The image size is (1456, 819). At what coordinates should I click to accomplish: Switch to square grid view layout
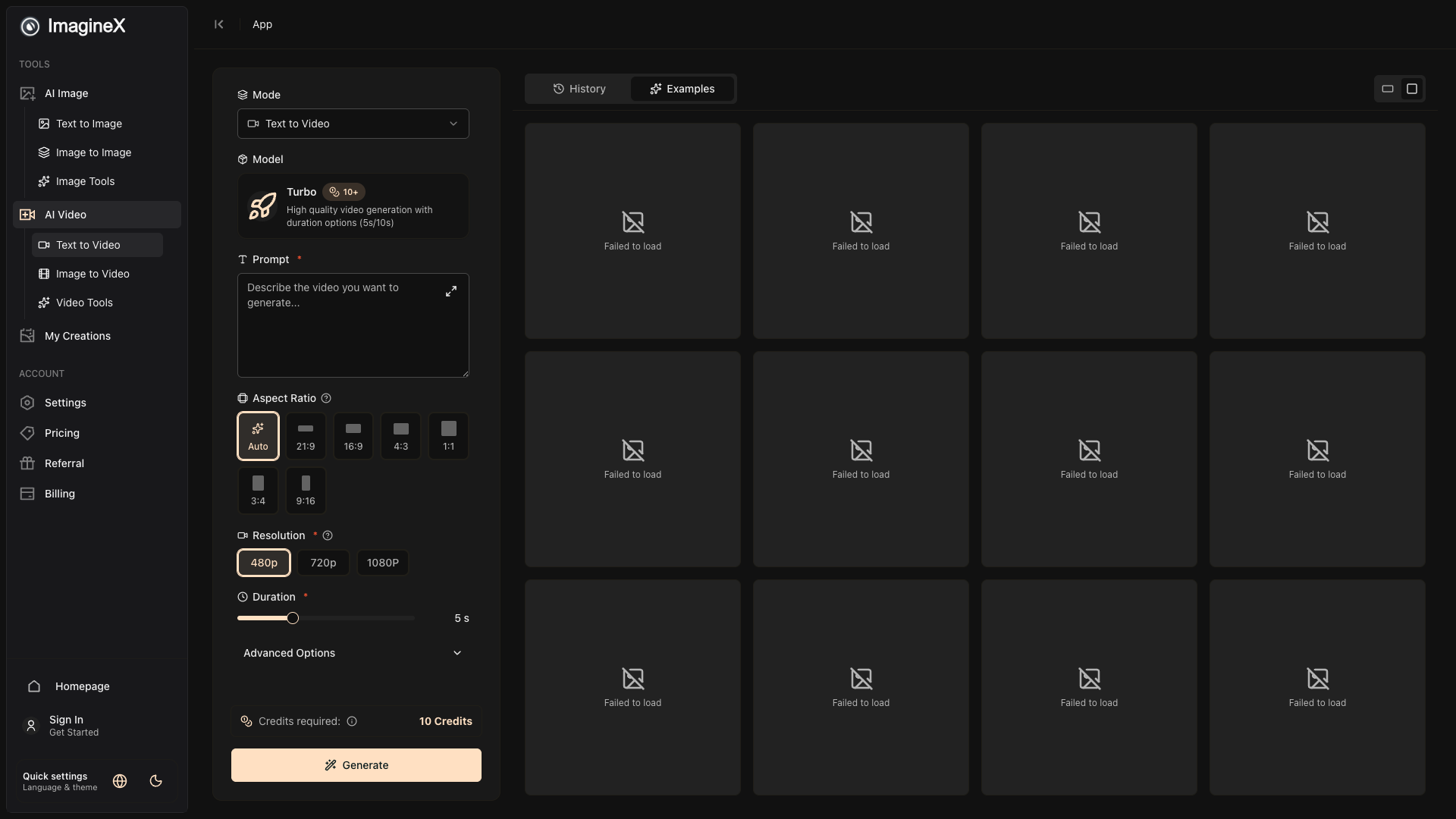(x=1412, y=89)
